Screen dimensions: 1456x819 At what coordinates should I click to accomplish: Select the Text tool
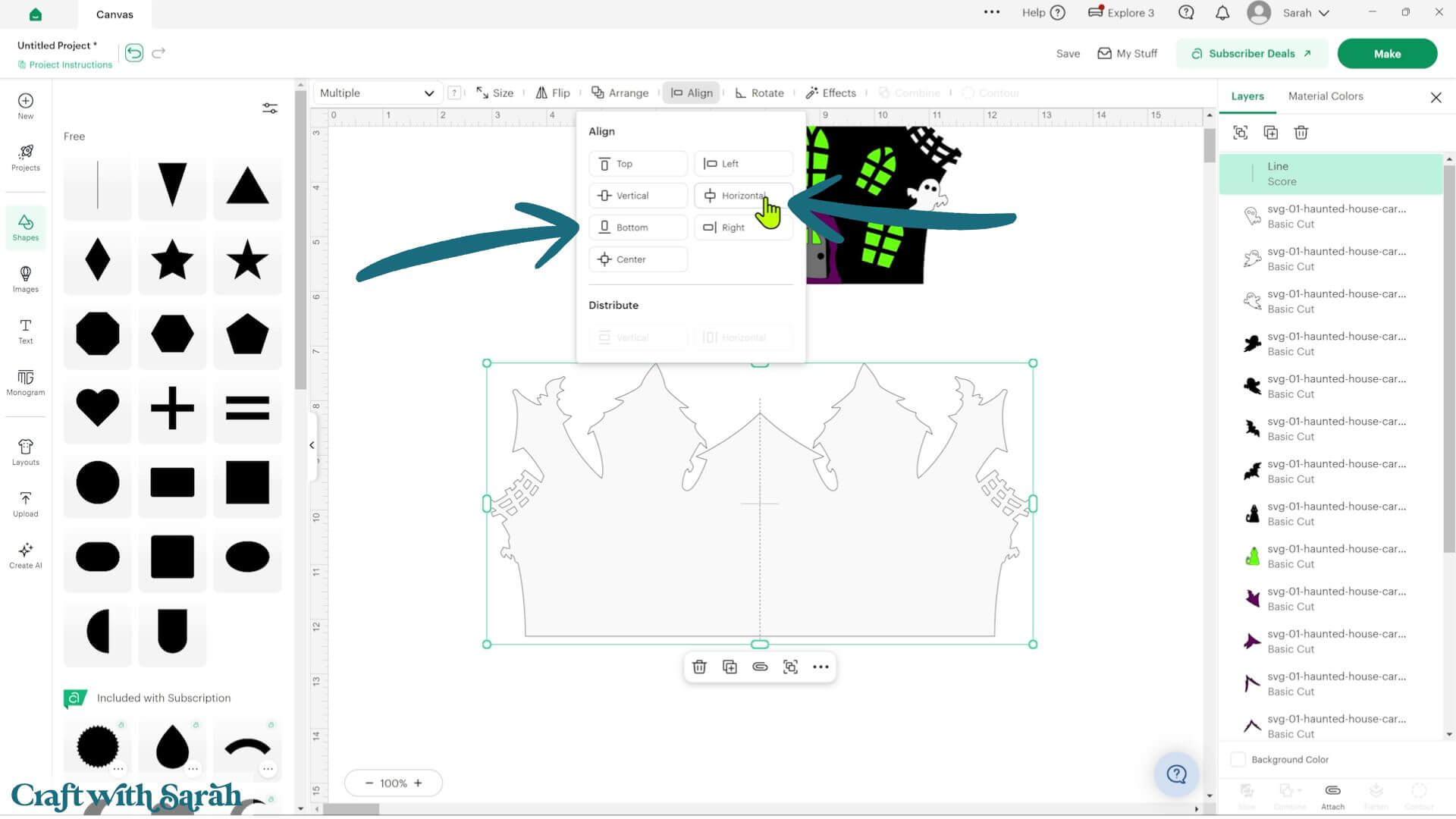(25, 331)
